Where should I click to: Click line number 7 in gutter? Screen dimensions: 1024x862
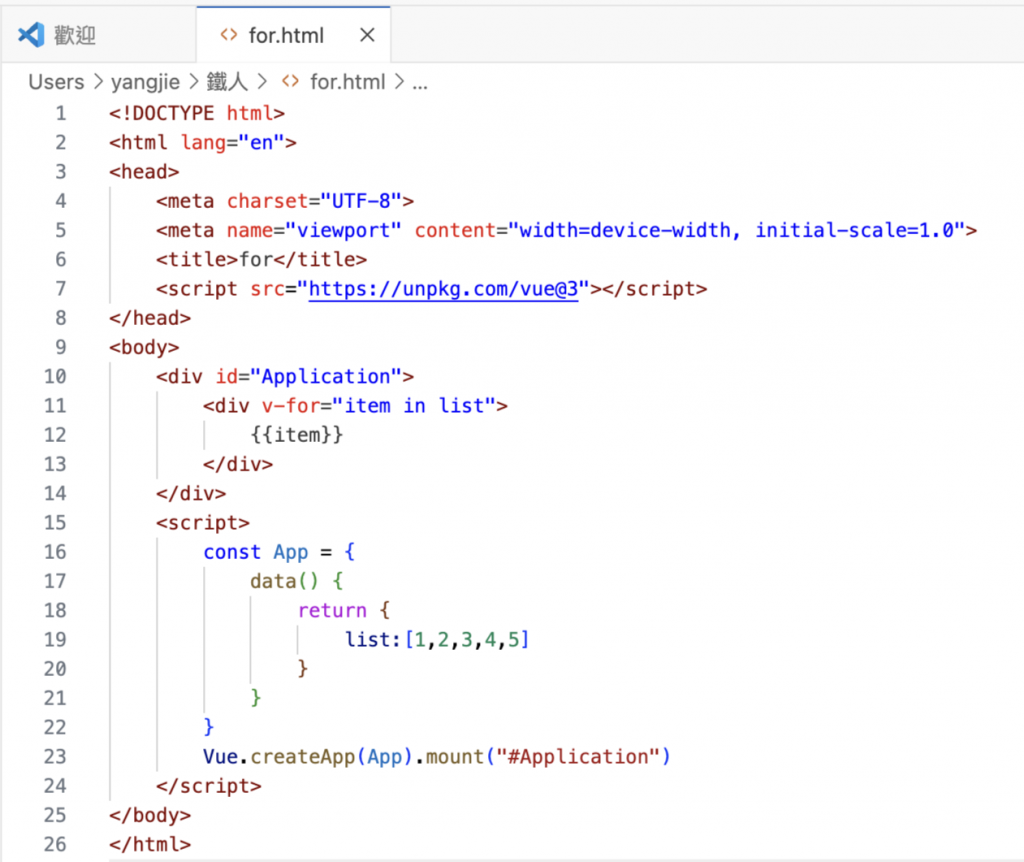click(x=61, y=289)
